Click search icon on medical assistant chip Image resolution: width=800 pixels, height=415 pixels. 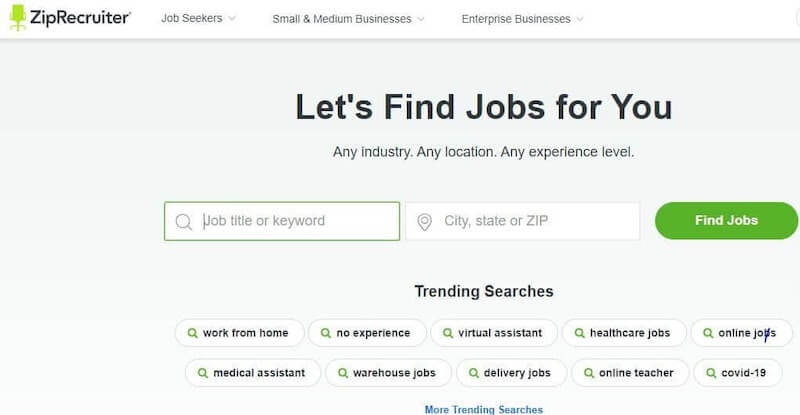203,373
